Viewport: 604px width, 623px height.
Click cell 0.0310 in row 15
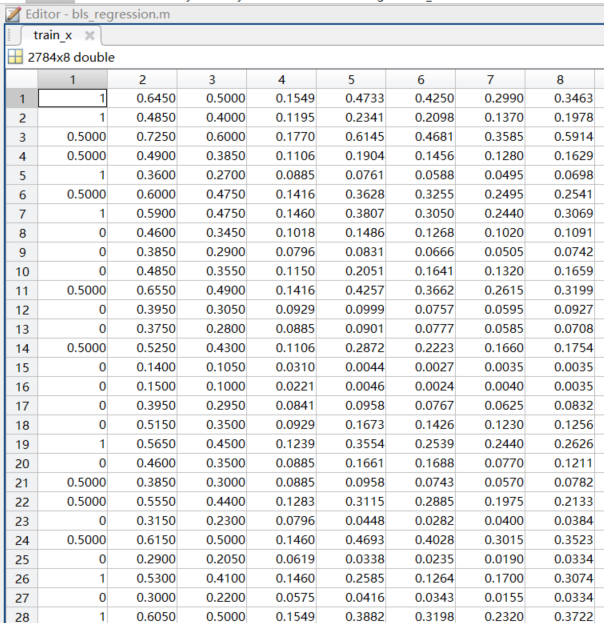click(281, 368)
